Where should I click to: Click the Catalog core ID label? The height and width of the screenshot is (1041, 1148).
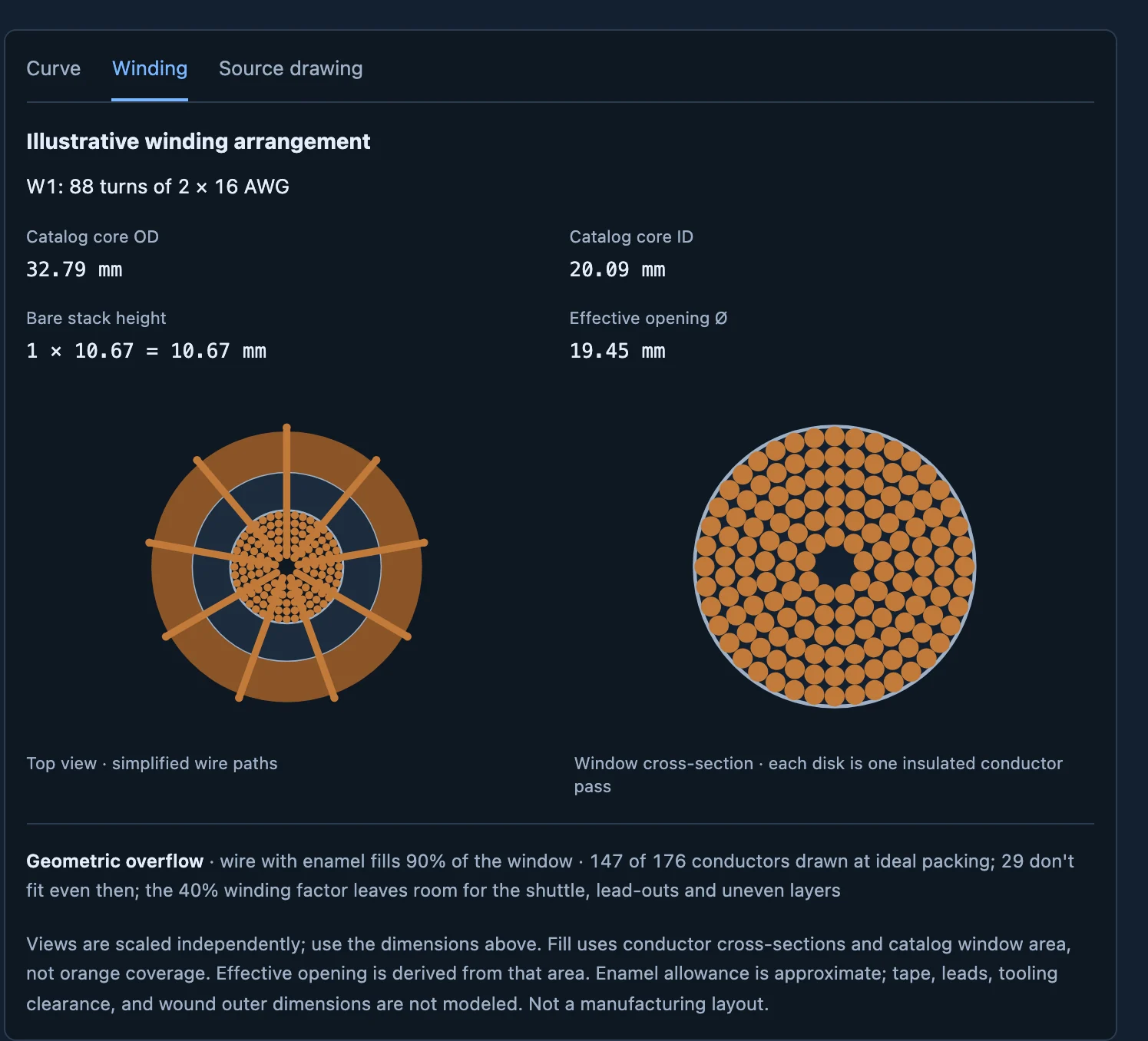631,236
